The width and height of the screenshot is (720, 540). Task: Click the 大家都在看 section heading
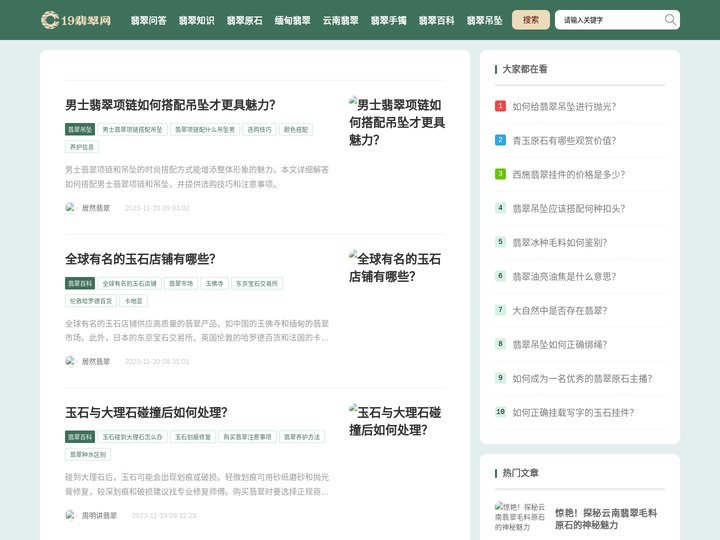pyautogui.click(x=525, y=69)
